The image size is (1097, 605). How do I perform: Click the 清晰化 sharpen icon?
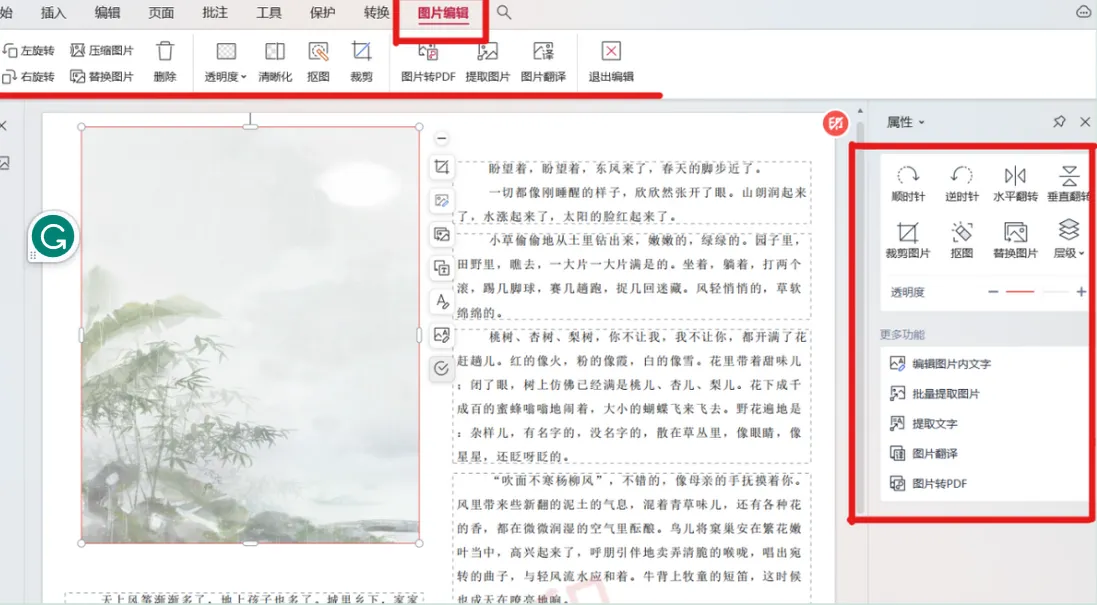tap(275, 52)
